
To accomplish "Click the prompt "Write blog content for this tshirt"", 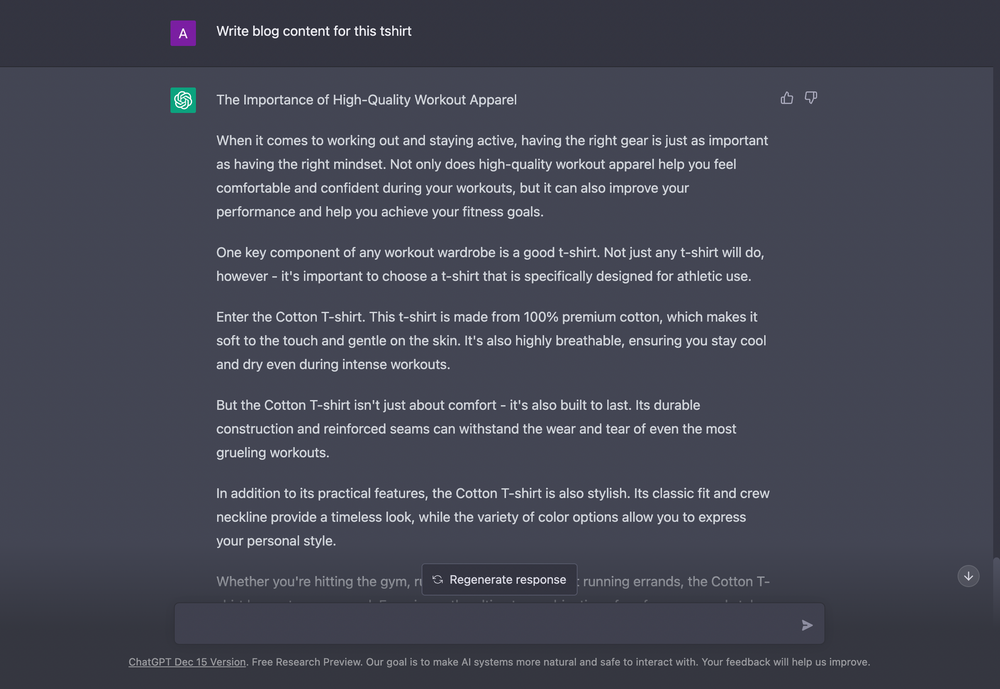I will point(314,31).
